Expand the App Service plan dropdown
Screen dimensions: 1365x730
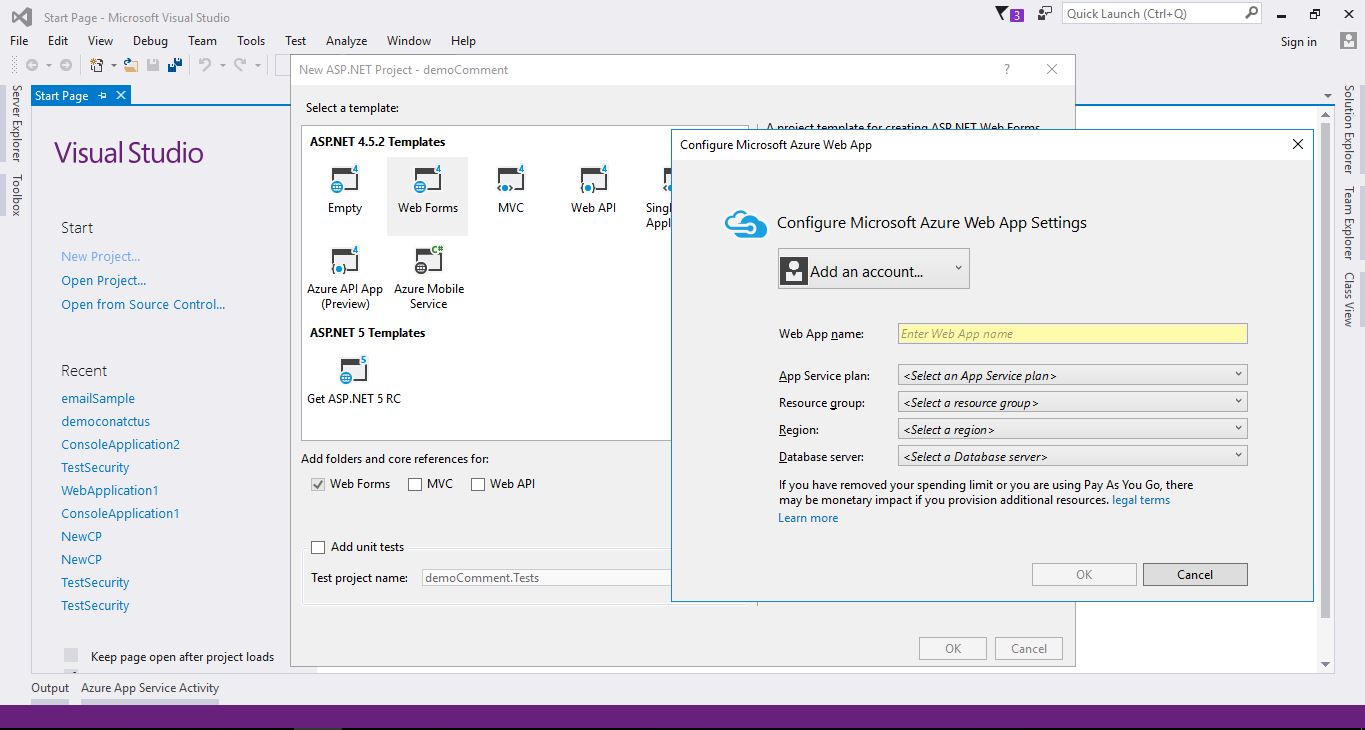[x=1073, y=375]
